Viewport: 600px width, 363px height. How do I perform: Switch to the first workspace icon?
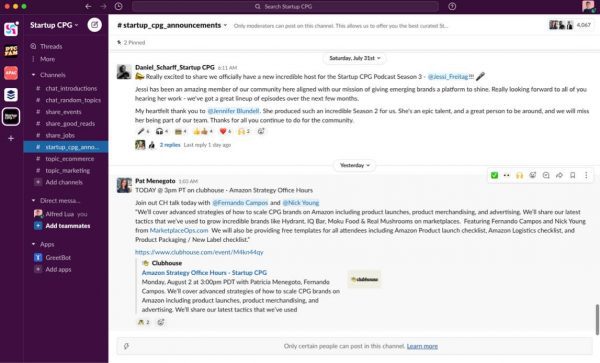click(x=11, y=29)
